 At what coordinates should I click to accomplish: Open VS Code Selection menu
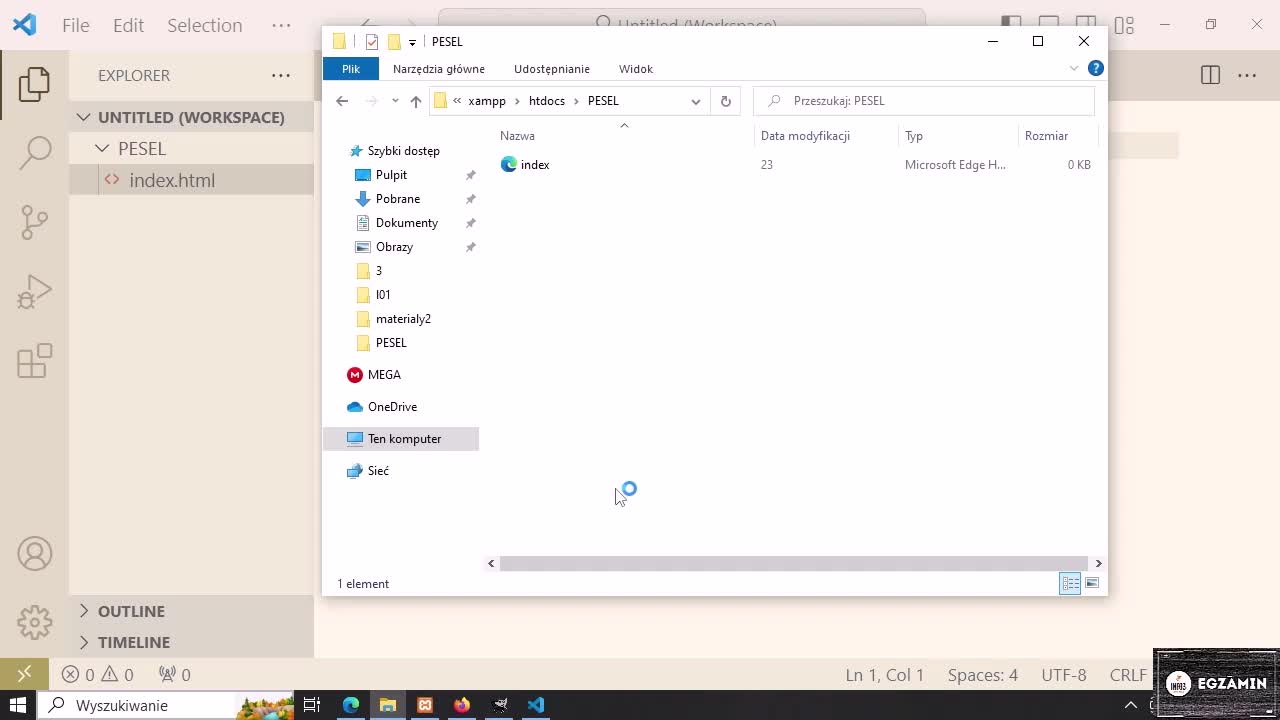pyautogui.click(x=204, y=25)
